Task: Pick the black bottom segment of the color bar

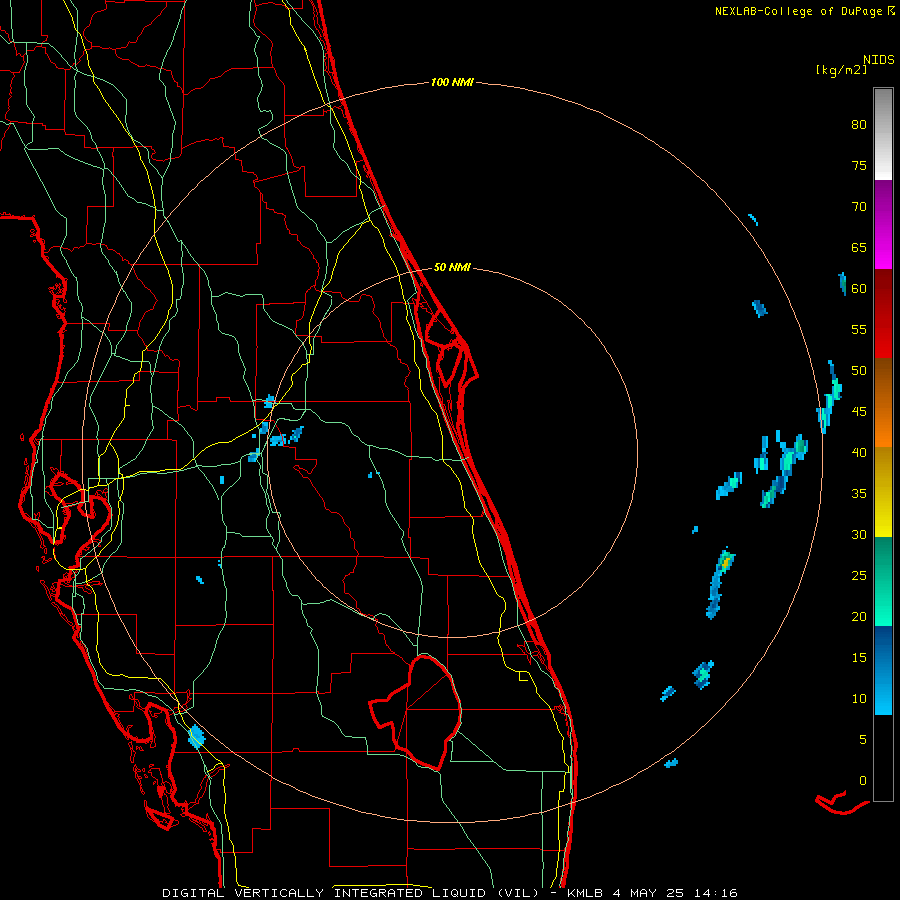Action: point(883,758)
